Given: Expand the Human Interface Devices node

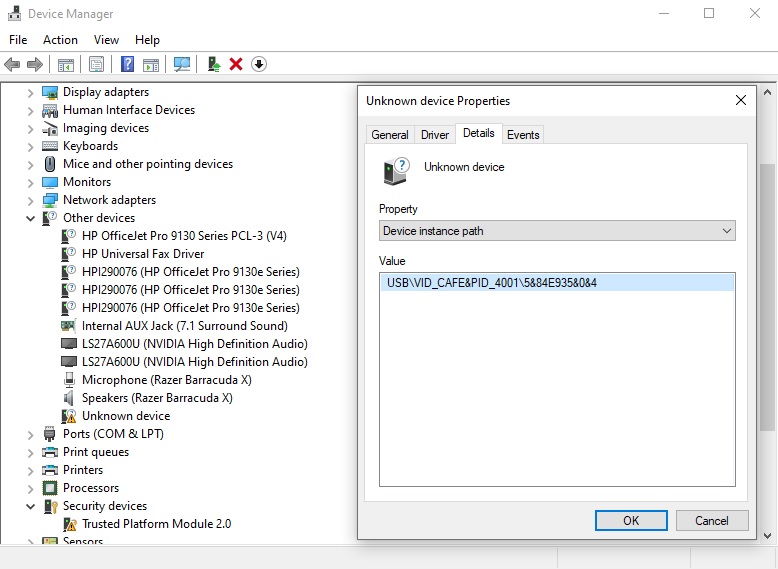Looking at the screenshot, I should (x=30, y=111).
